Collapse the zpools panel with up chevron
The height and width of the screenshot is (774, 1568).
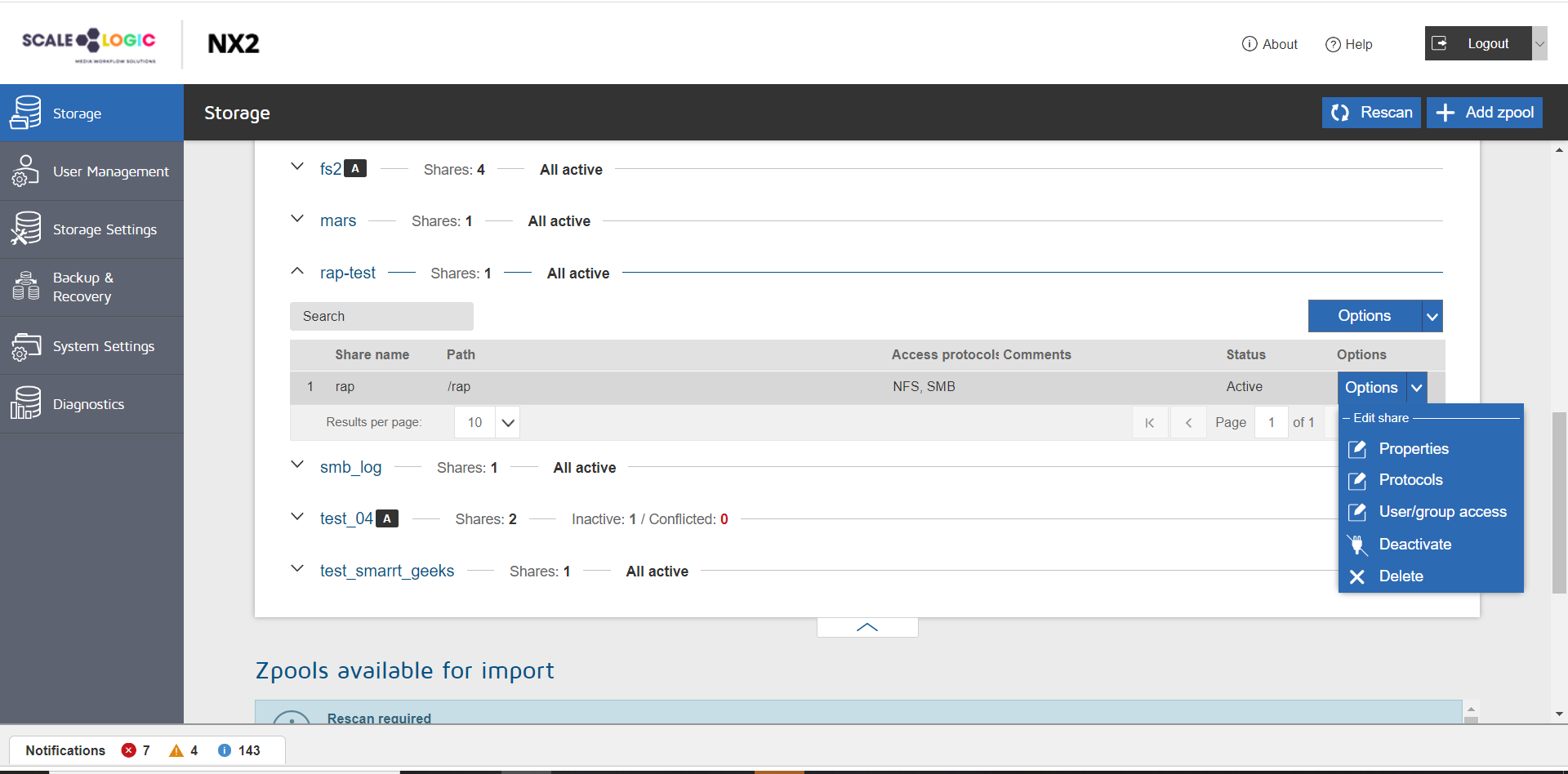[867, 627]
